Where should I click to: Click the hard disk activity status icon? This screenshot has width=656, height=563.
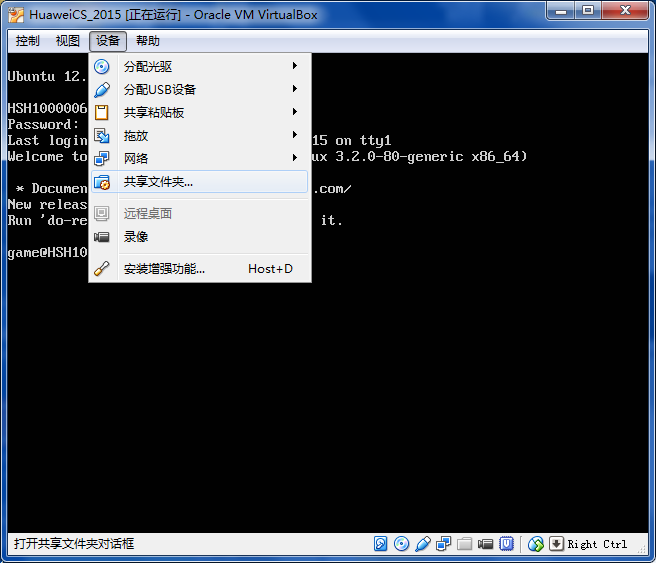pos(380,544)
